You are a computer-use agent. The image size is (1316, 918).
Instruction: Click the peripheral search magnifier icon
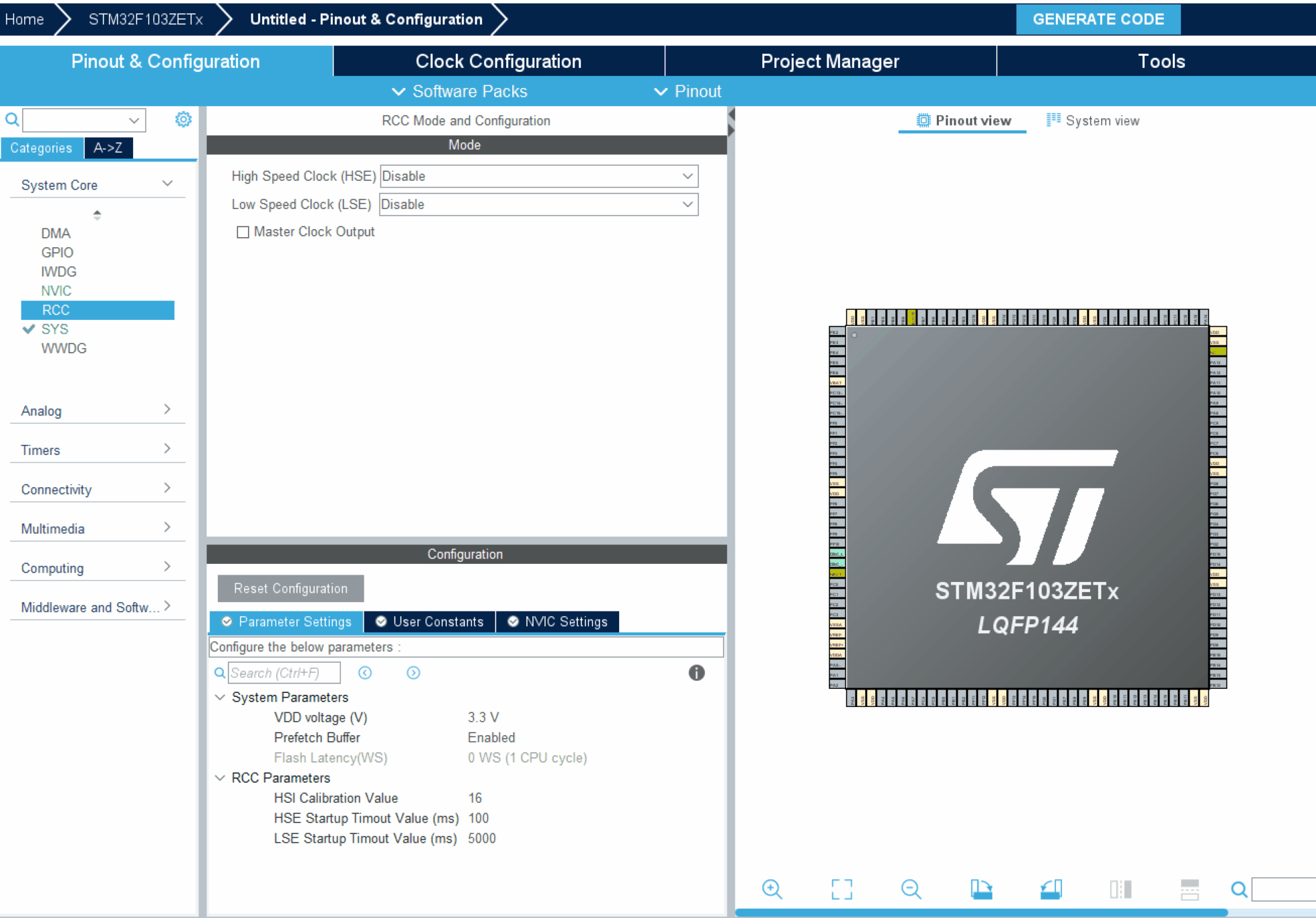pyautogui.click(x=12, y=120)
